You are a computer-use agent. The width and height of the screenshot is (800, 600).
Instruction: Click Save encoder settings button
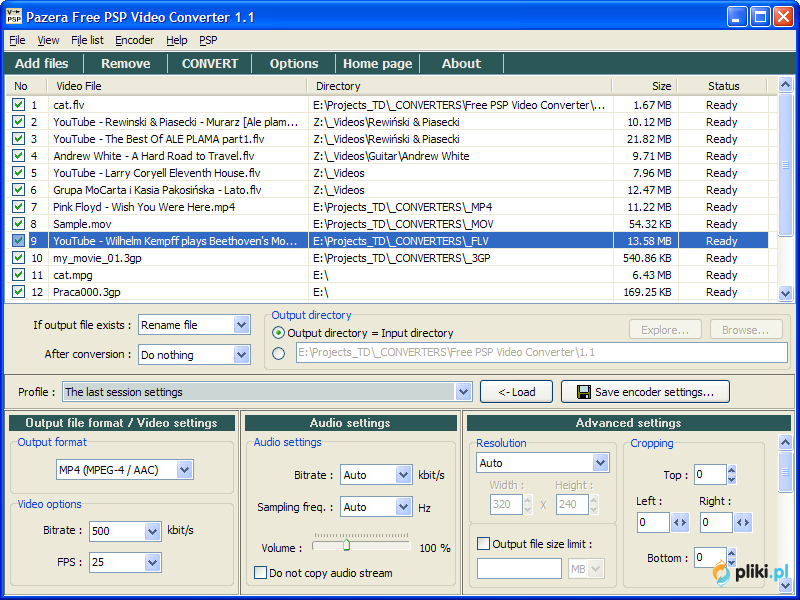pos(645,392)
